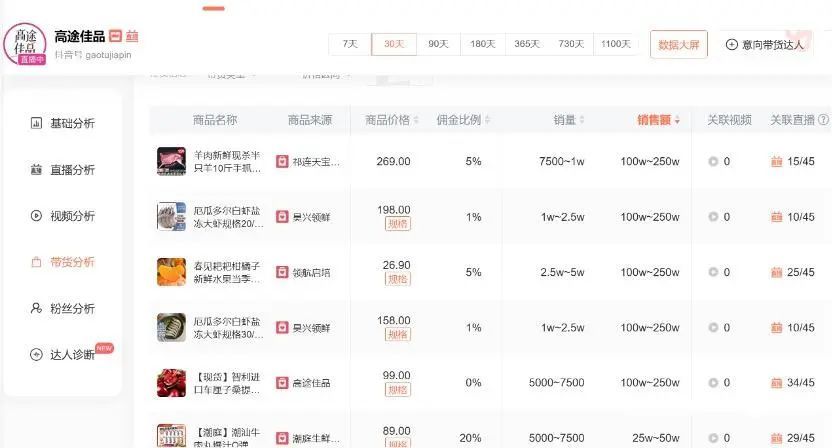The width and height of the screenshot is (832, 448).
Task: Click the 祁连天宝 shop source icon
Action: click(x=282, y=161)
